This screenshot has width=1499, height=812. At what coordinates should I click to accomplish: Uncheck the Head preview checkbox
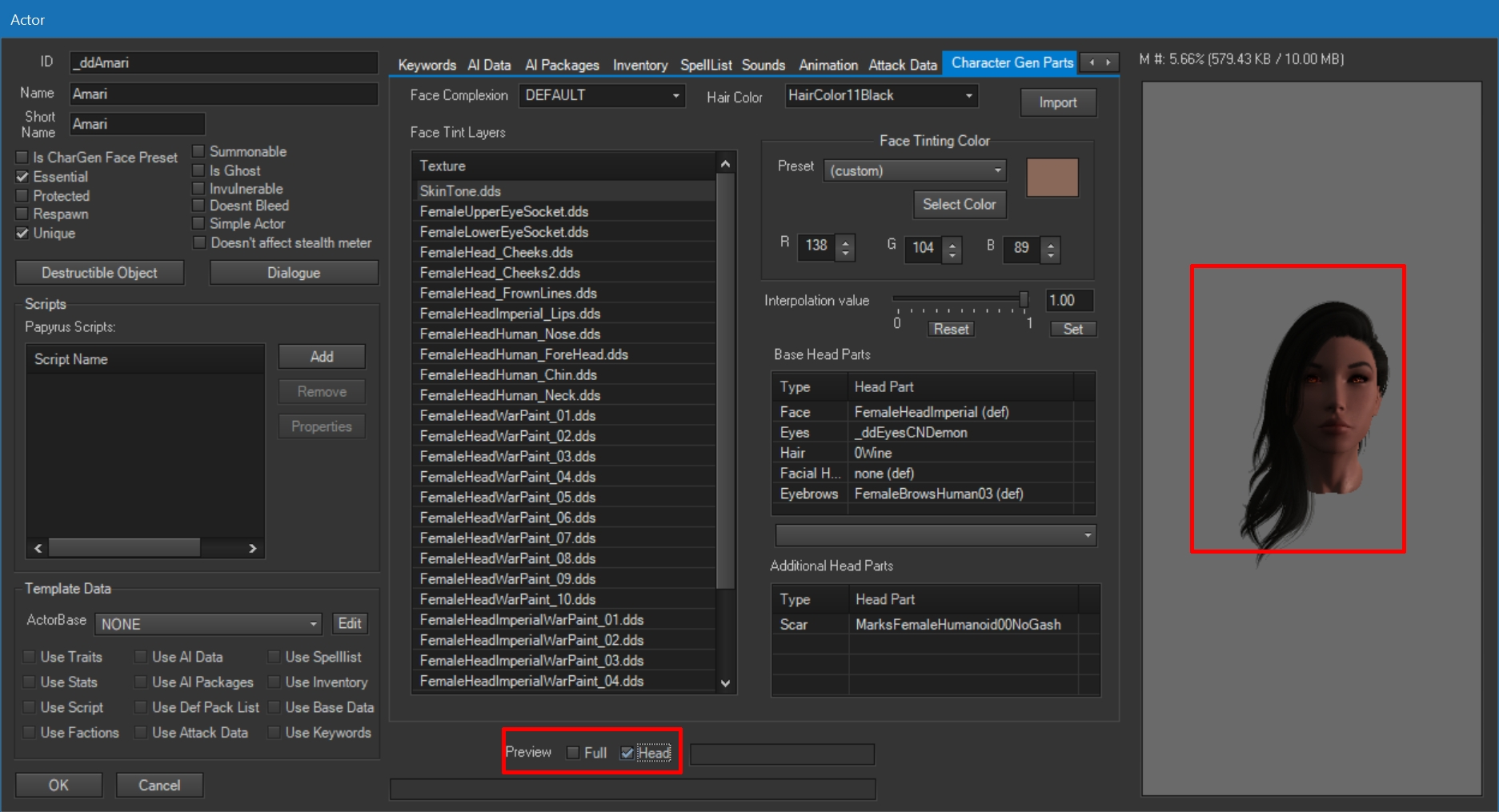pos(627,753)
